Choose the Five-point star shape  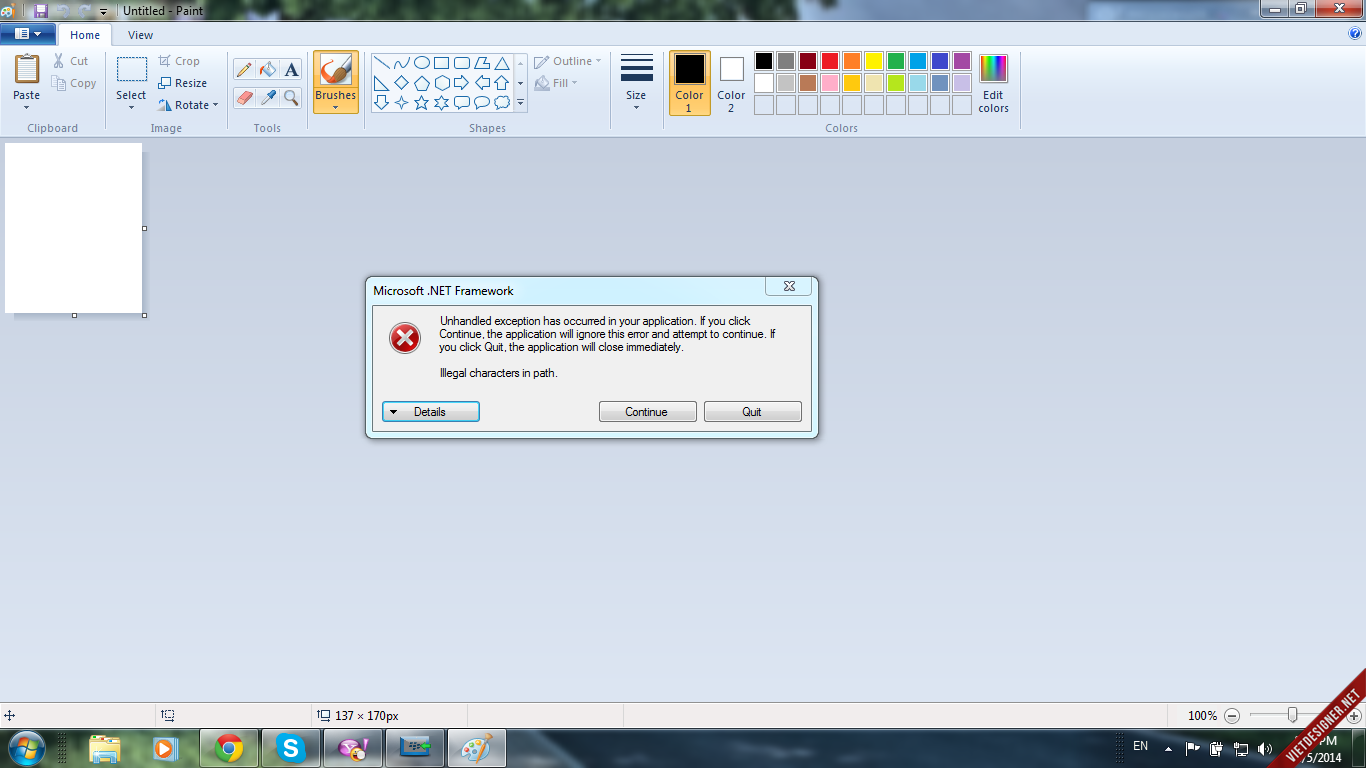(x=421, y=102)
